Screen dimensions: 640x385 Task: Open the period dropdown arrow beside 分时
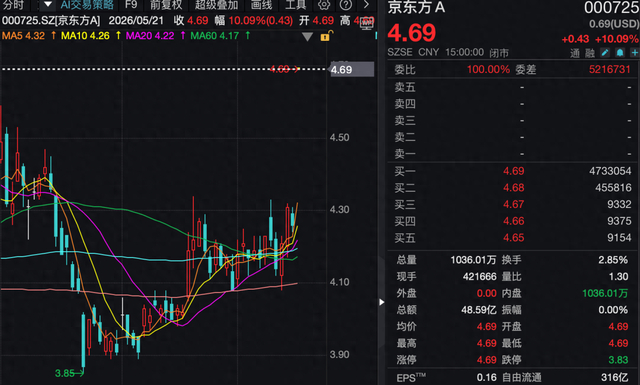tap(48, 5)
